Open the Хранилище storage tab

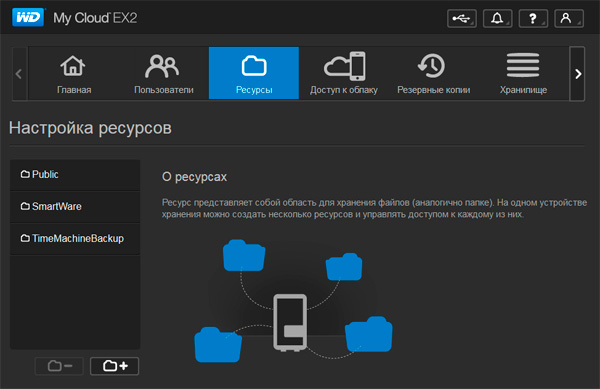(523, 73)
